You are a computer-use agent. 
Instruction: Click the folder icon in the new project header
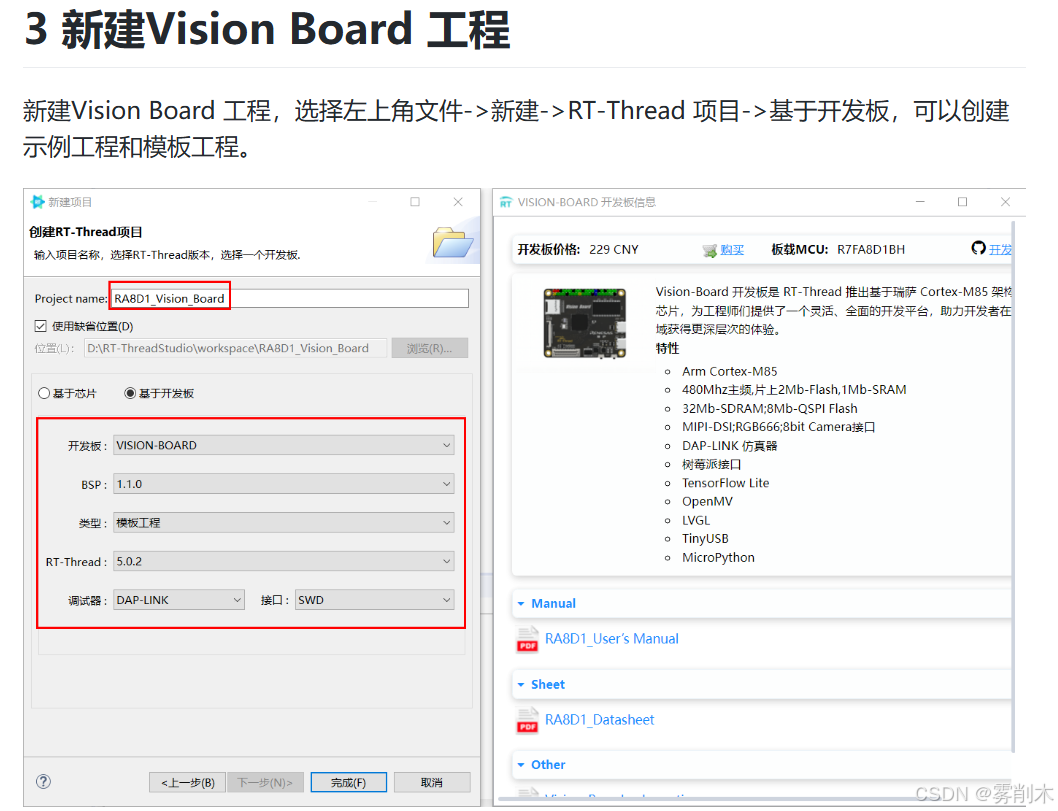coord(452,242)
